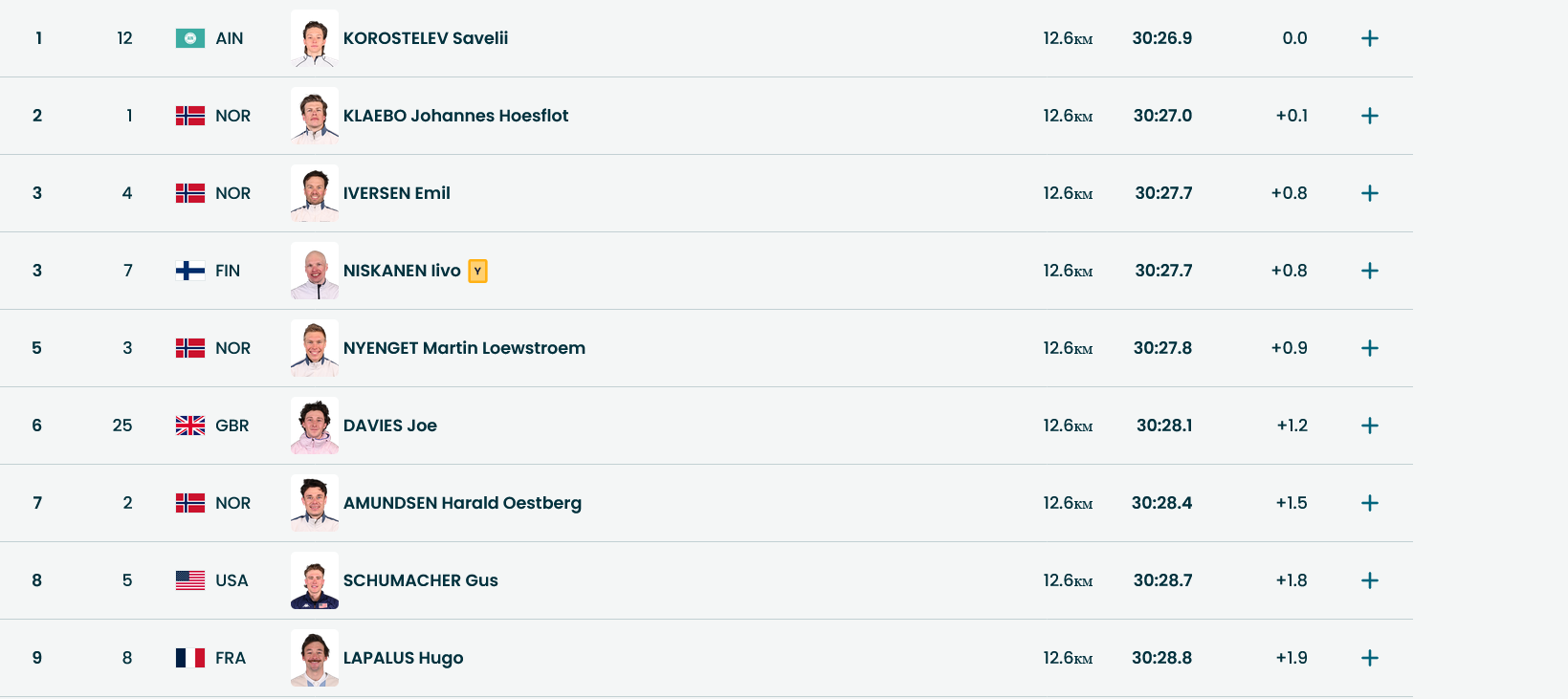Click the yellow card icon beside NISKANEN
1568x699 pixels.
[477, 272]
